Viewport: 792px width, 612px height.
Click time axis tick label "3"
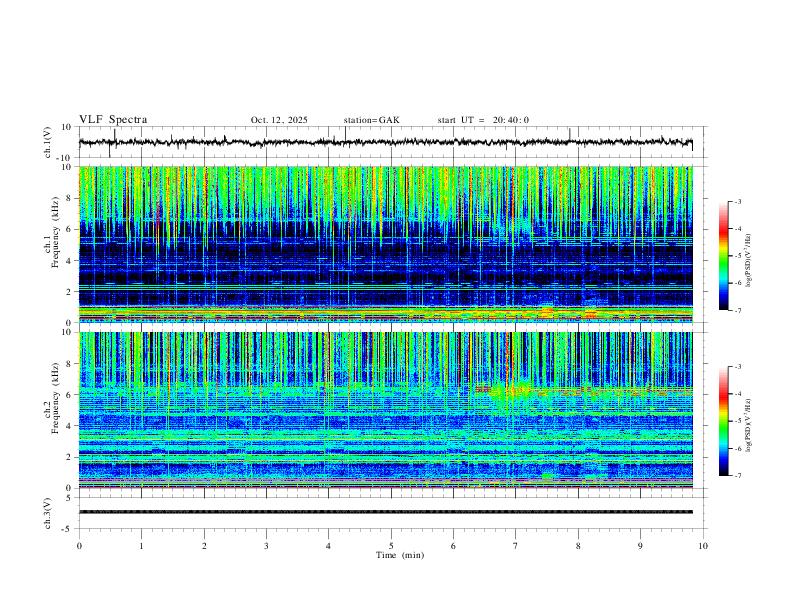[266, 546]
